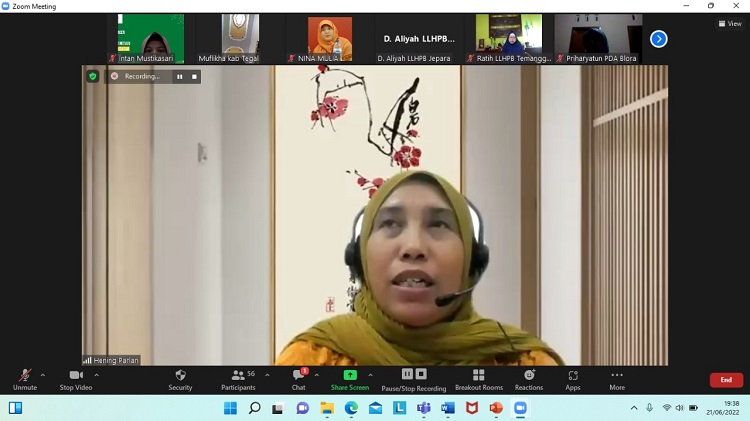Click the green Share Screen icon
Image resolution: width=750 pixels, height=421 pixels.
coord(350,375)
